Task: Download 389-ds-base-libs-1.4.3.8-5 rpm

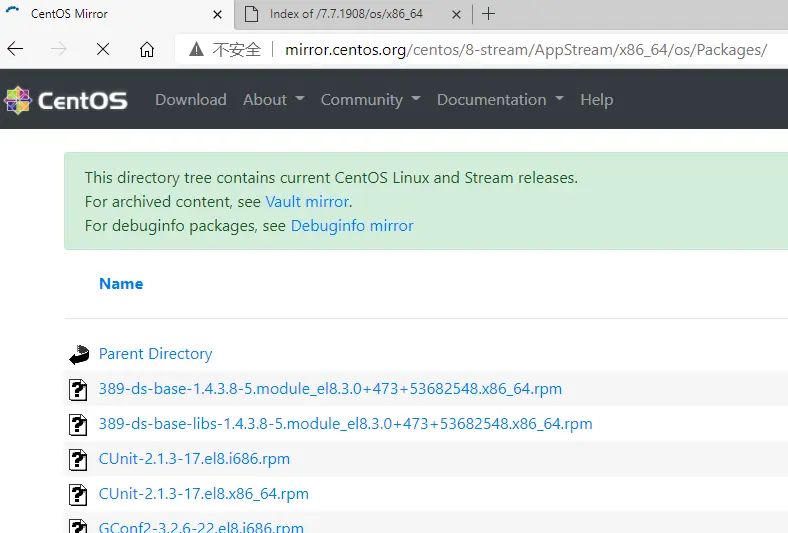Action: (x=345, y=424)
